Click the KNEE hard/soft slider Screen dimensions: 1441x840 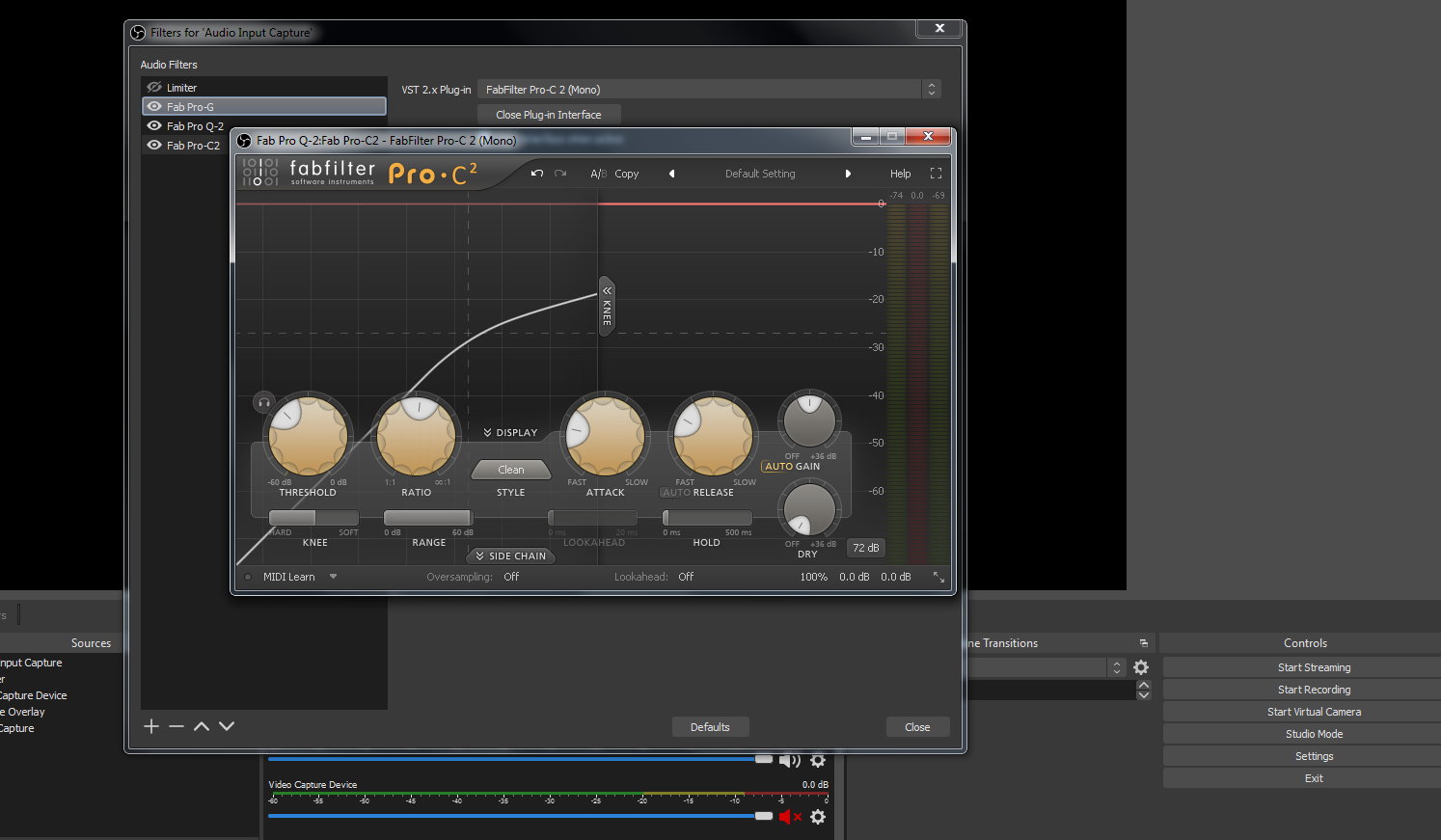click(x=313, y=518)
